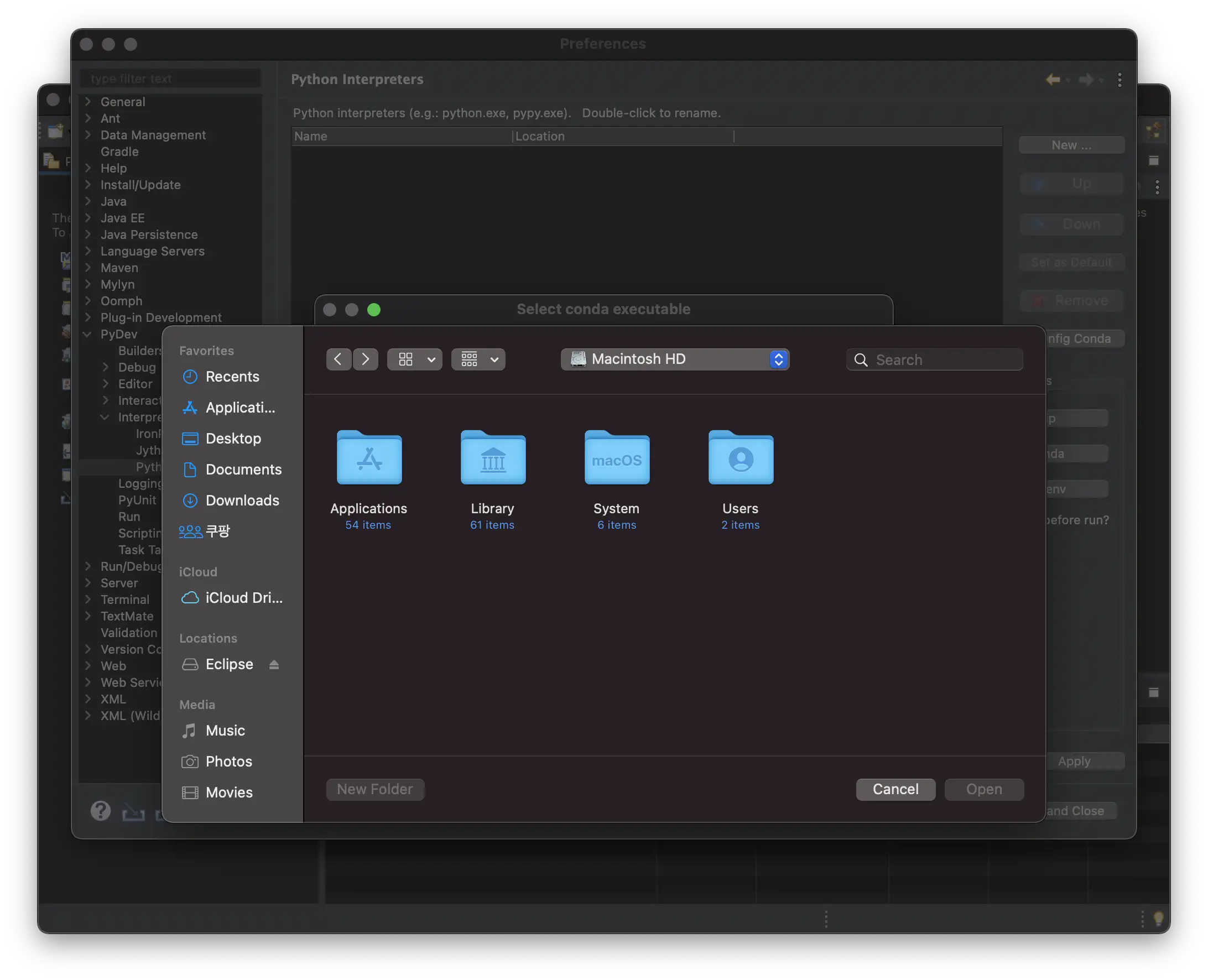This screenshot has width=1208, height=980.
Task: Open the Applications folder icon
Action: [x=369, y=458]
